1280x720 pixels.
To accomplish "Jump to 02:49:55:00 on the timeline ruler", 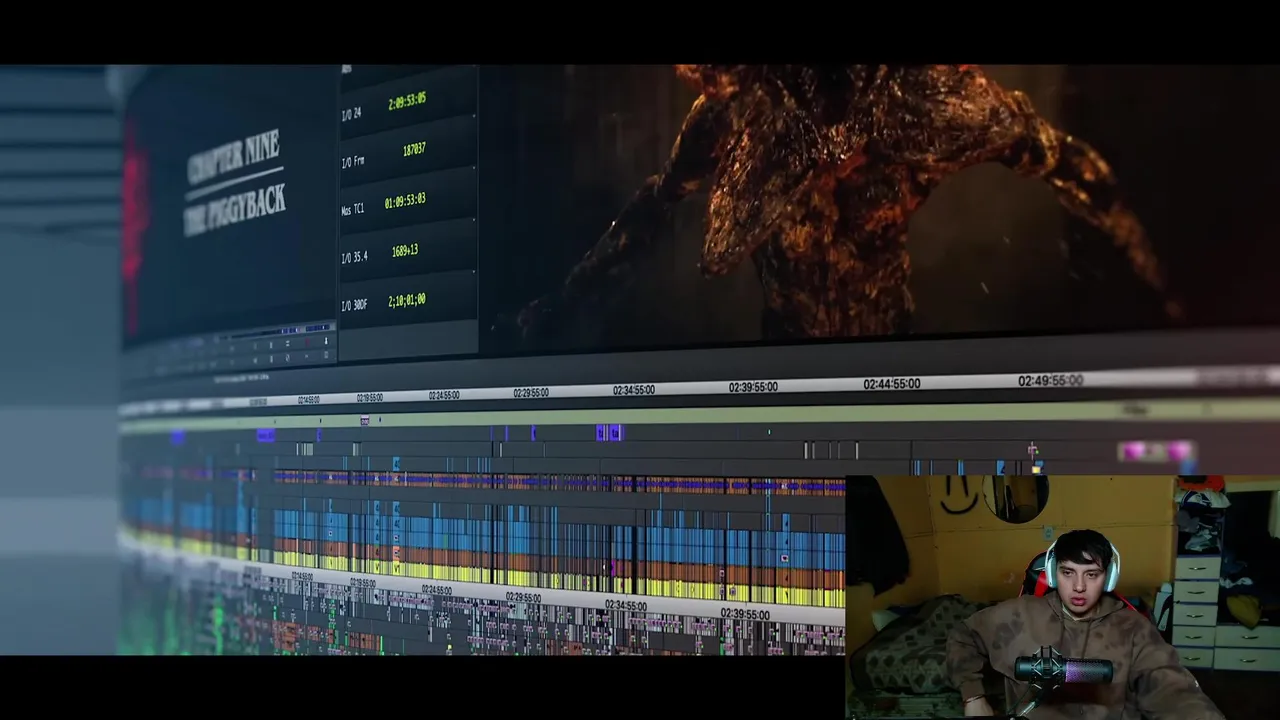I will (x=1050, y=381).
